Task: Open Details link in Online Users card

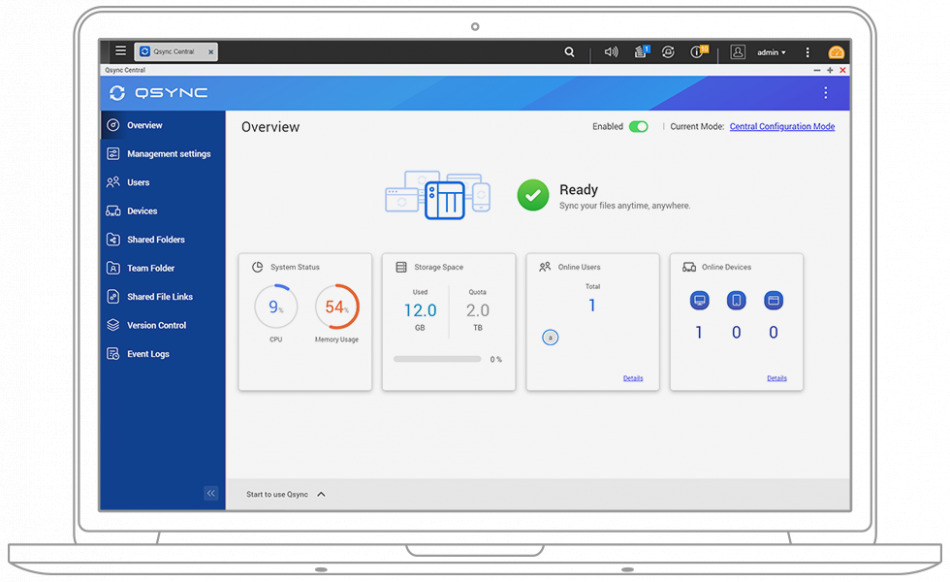Action: click(x=633, y=378)
